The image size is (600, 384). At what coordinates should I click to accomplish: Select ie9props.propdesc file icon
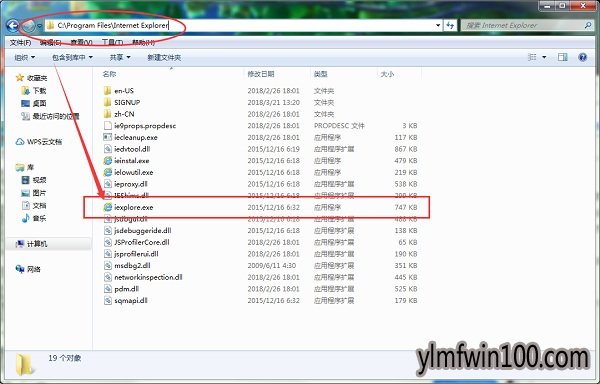tap(108, 126)
